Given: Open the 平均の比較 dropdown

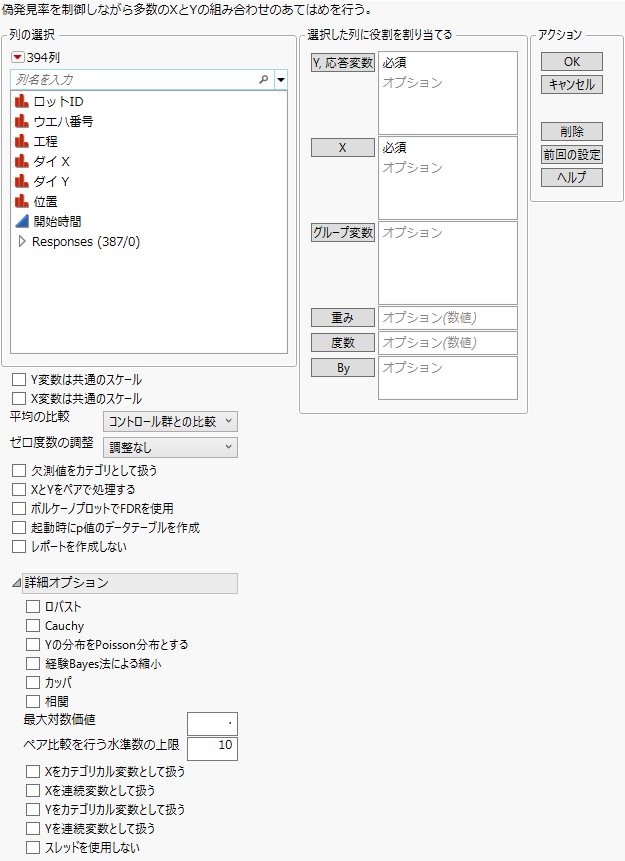Looking at the screenshot, I should pyautogui.click(x=170, y=422).
